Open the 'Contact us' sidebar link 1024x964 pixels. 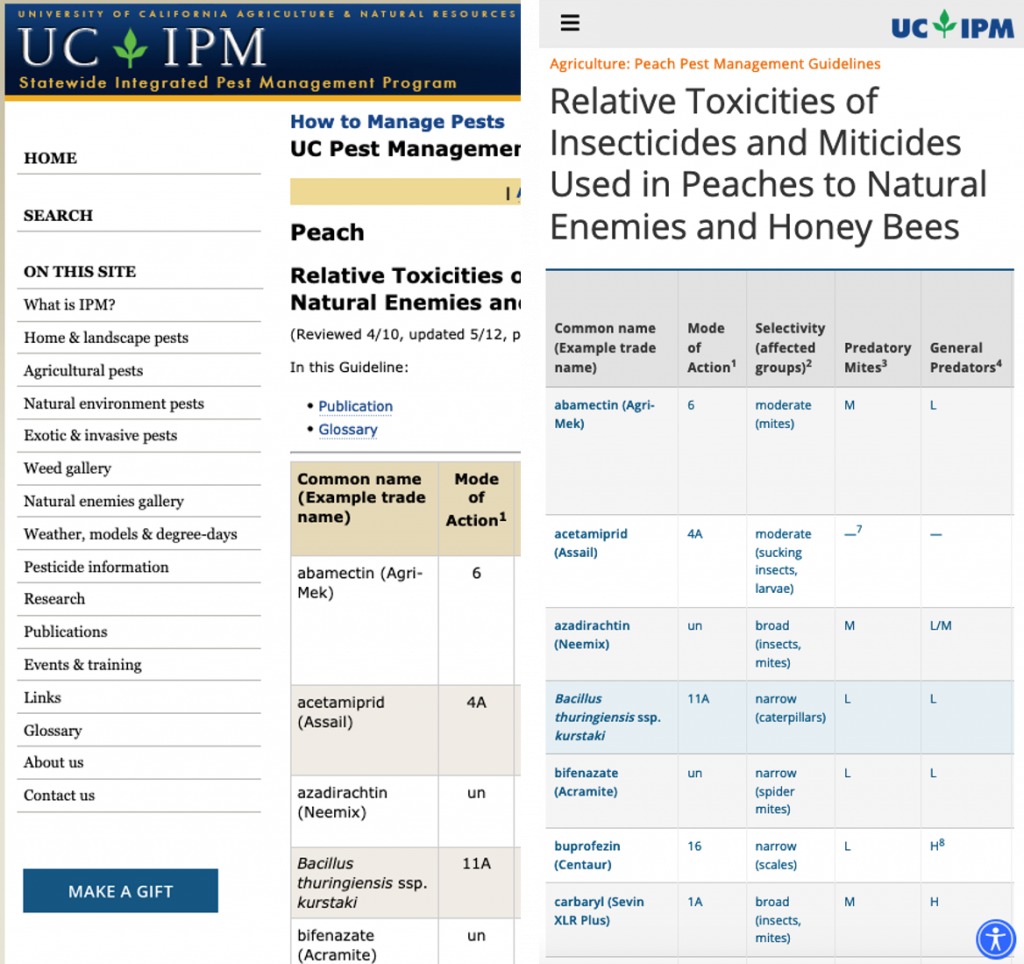point(59,795)
